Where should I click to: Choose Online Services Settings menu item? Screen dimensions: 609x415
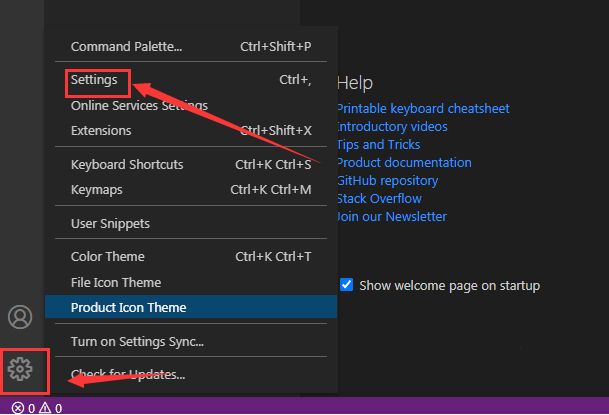point(139,105)
